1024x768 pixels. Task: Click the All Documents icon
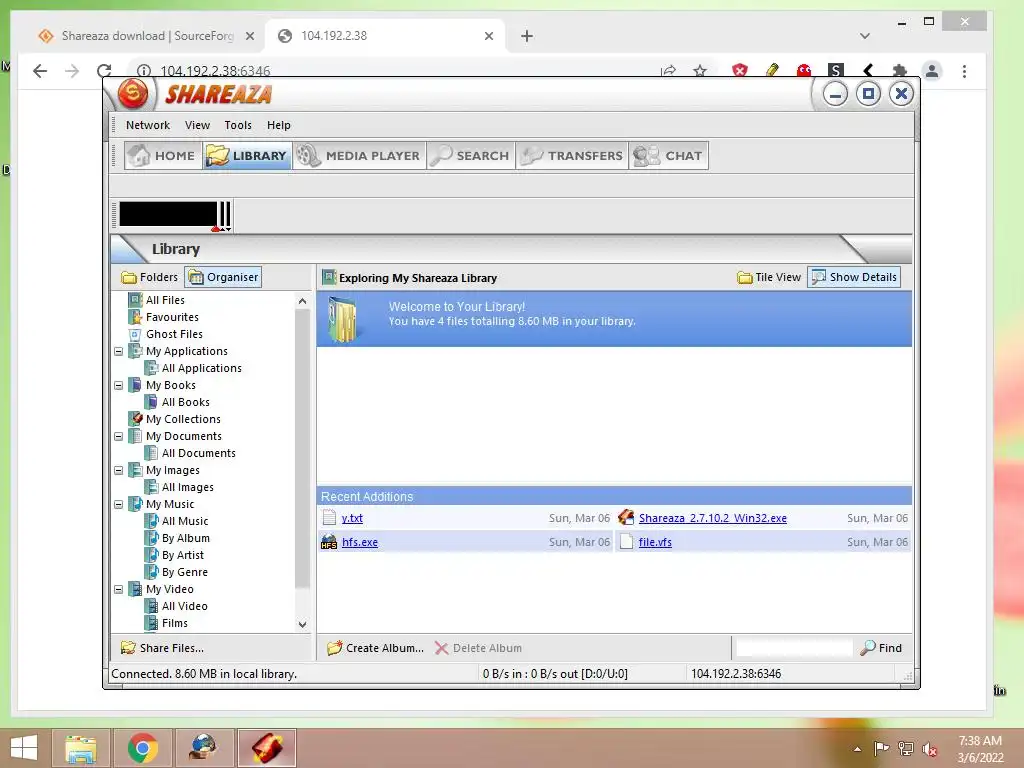tap(151, 453)
